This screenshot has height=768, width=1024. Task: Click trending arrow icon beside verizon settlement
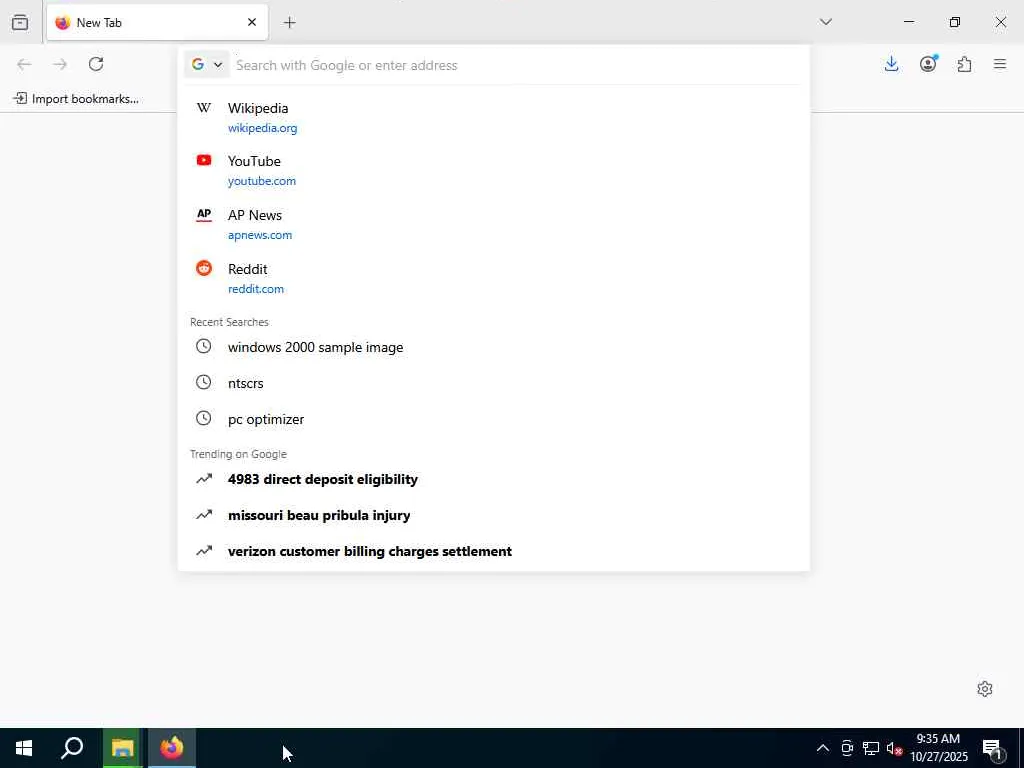click(204, 551)
